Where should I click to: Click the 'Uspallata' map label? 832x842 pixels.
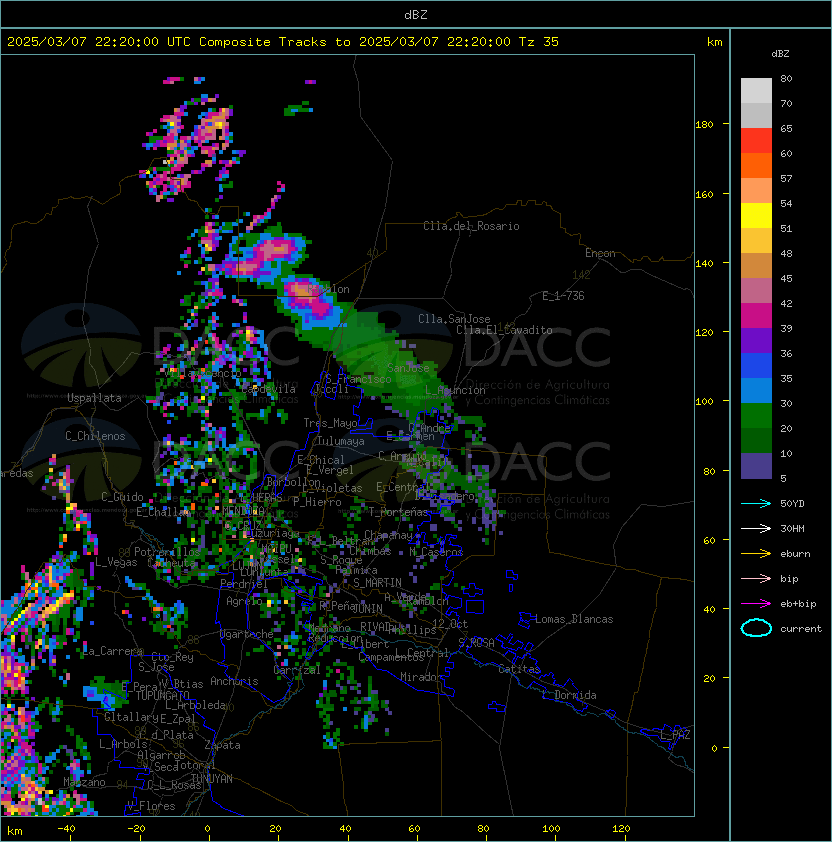click(94, 398)
